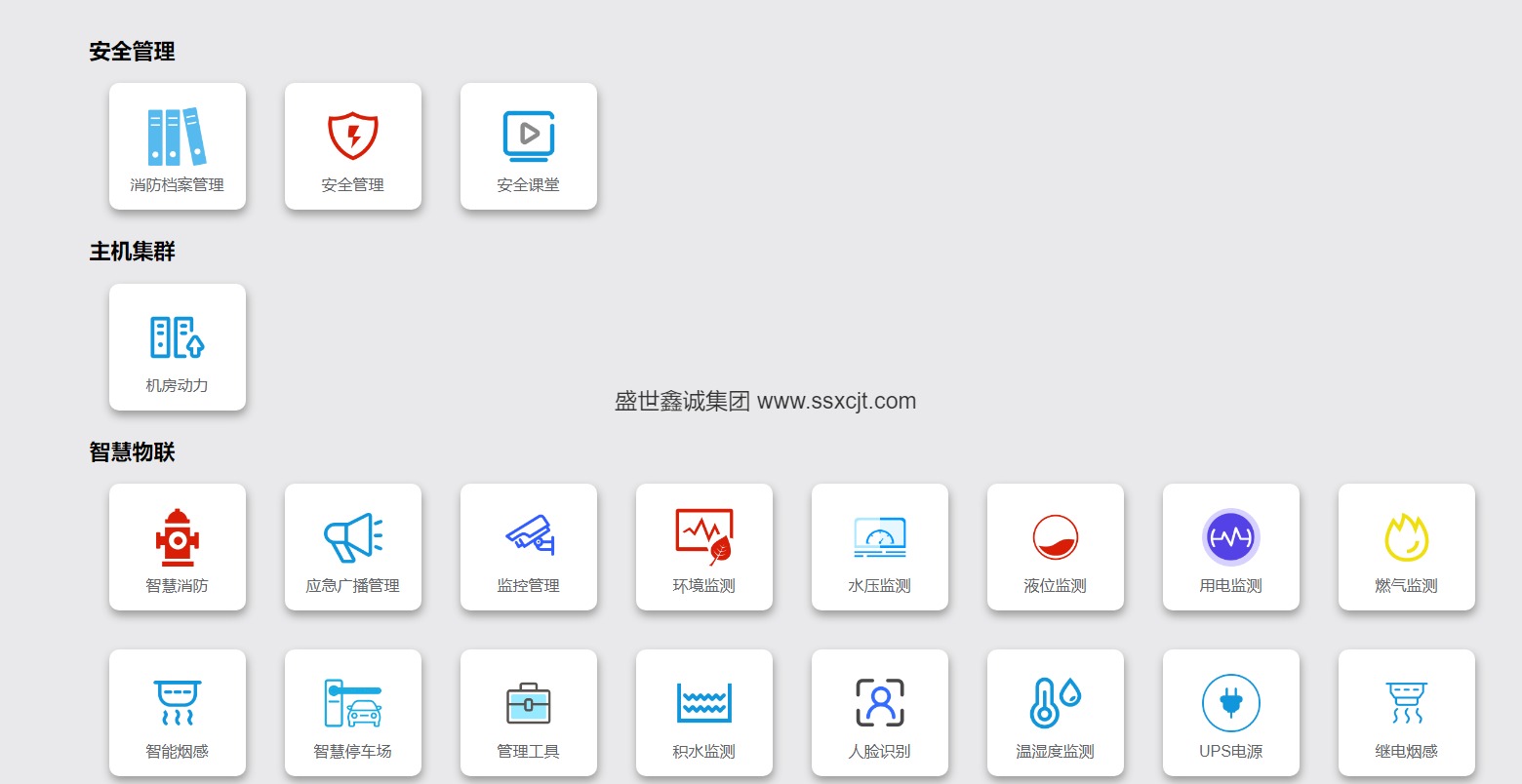Select the 燃气监测 yellow flame icon
Viewport: 1522px width, 784px height.
click(x=1407, y=537)
